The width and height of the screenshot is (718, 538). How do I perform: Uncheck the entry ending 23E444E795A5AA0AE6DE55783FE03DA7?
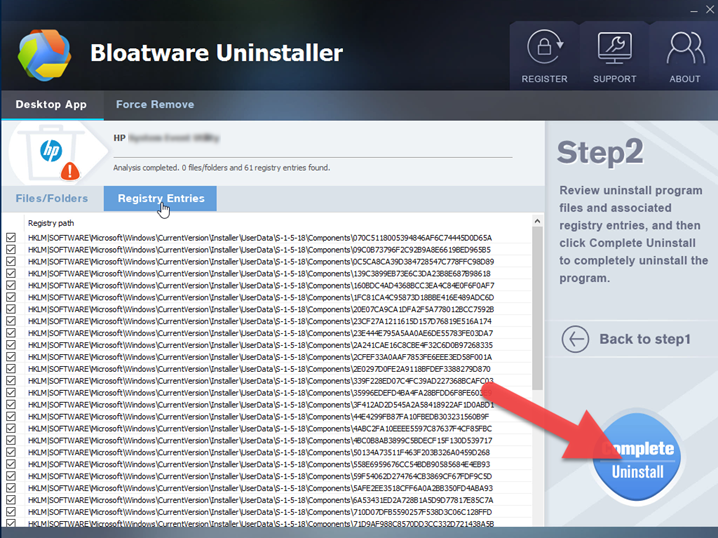[x=11, y=333]
